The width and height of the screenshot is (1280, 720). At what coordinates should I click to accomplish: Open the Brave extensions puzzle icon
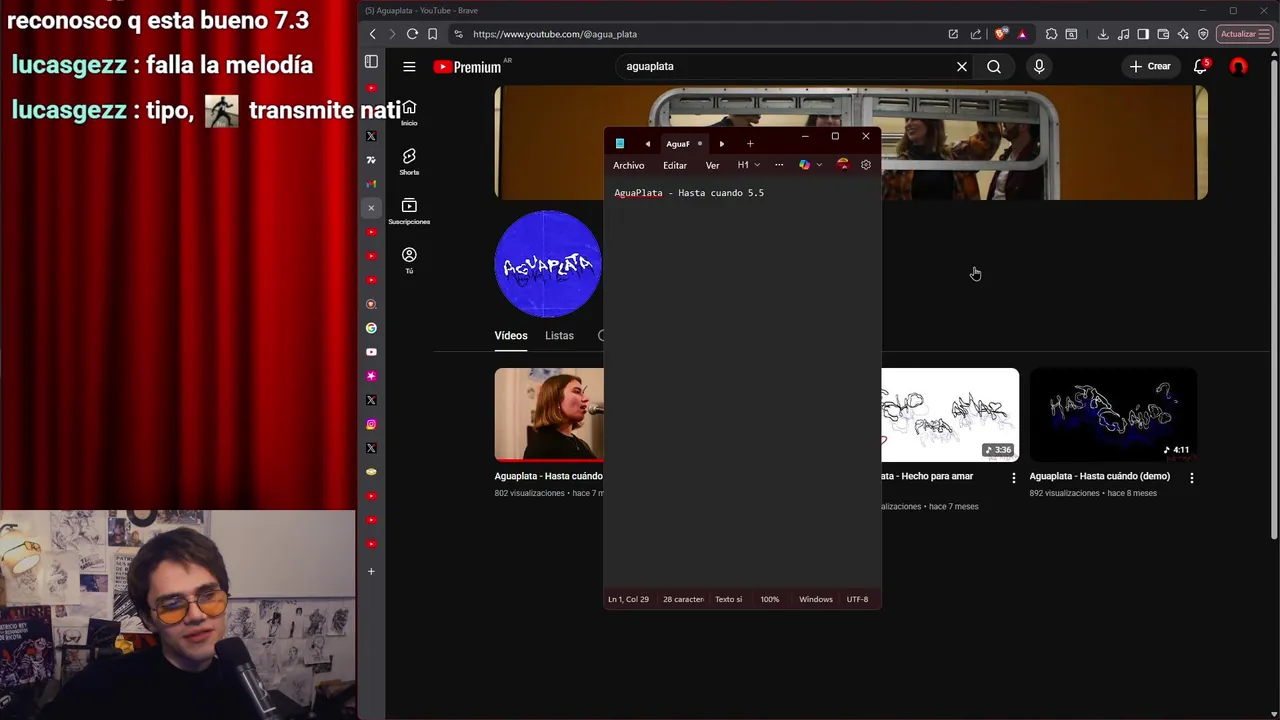click(1051, 34)
